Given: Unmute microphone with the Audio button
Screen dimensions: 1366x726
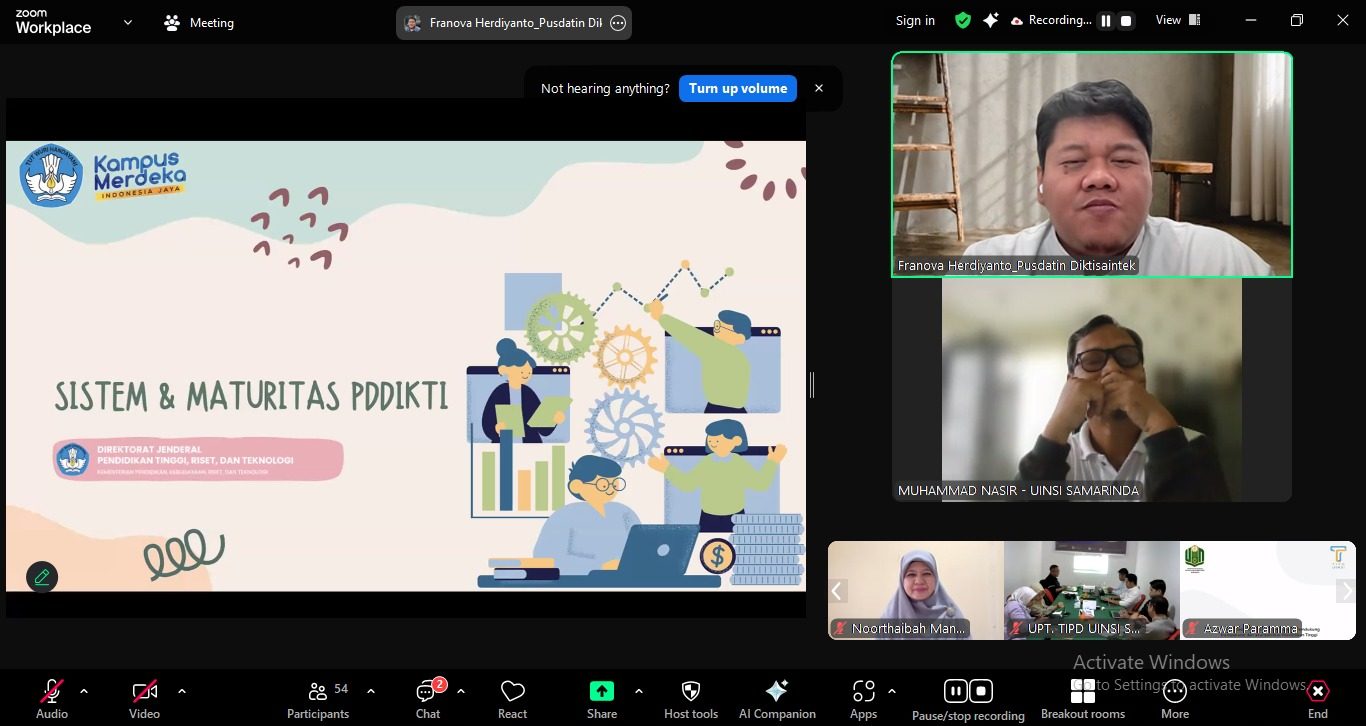Looking at the screenshot, I should tap(52, 699).
